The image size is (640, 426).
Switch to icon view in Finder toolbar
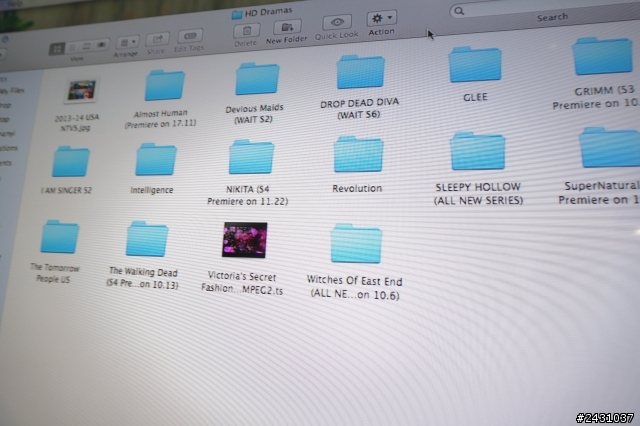[57, 49]
